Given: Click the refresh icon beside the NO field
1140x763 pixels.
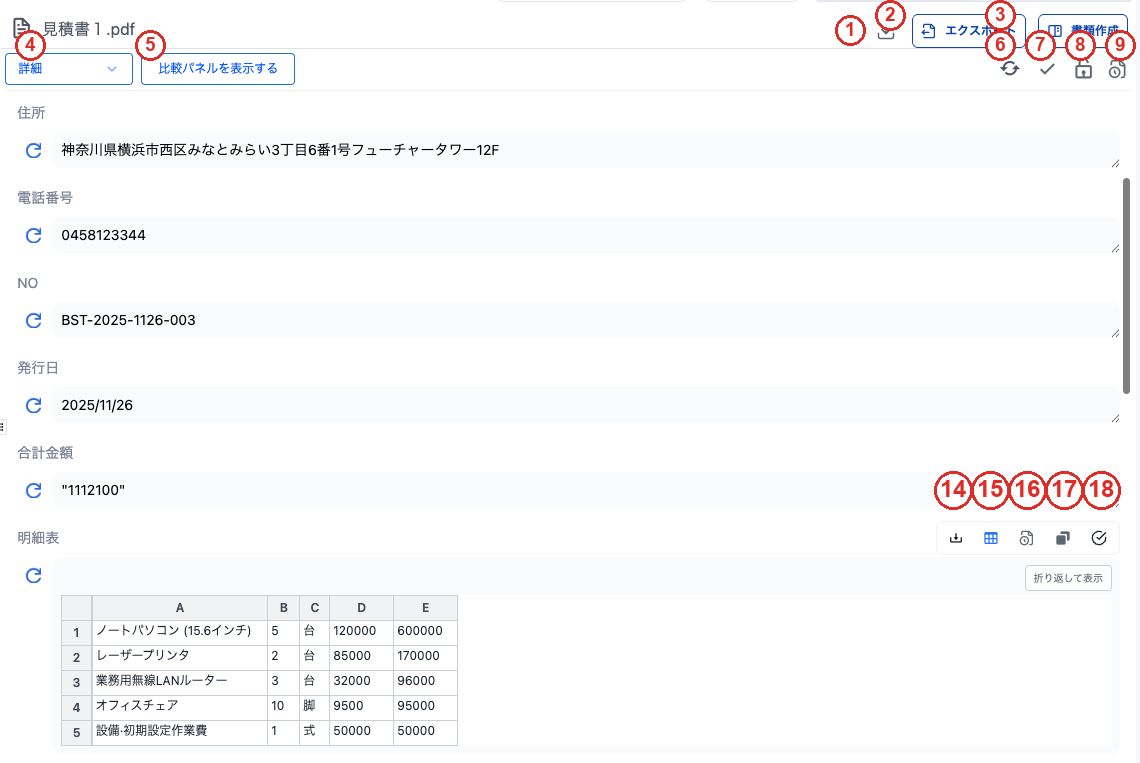Looking at the screenshot, I should (x=33, y=321).
